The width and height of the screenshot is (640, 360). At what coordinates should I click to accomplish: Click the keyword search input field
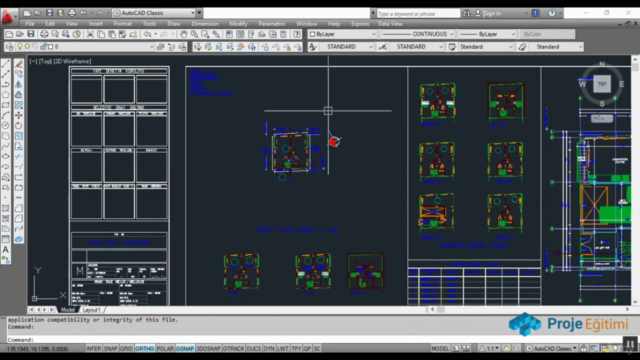coord(418,13)
